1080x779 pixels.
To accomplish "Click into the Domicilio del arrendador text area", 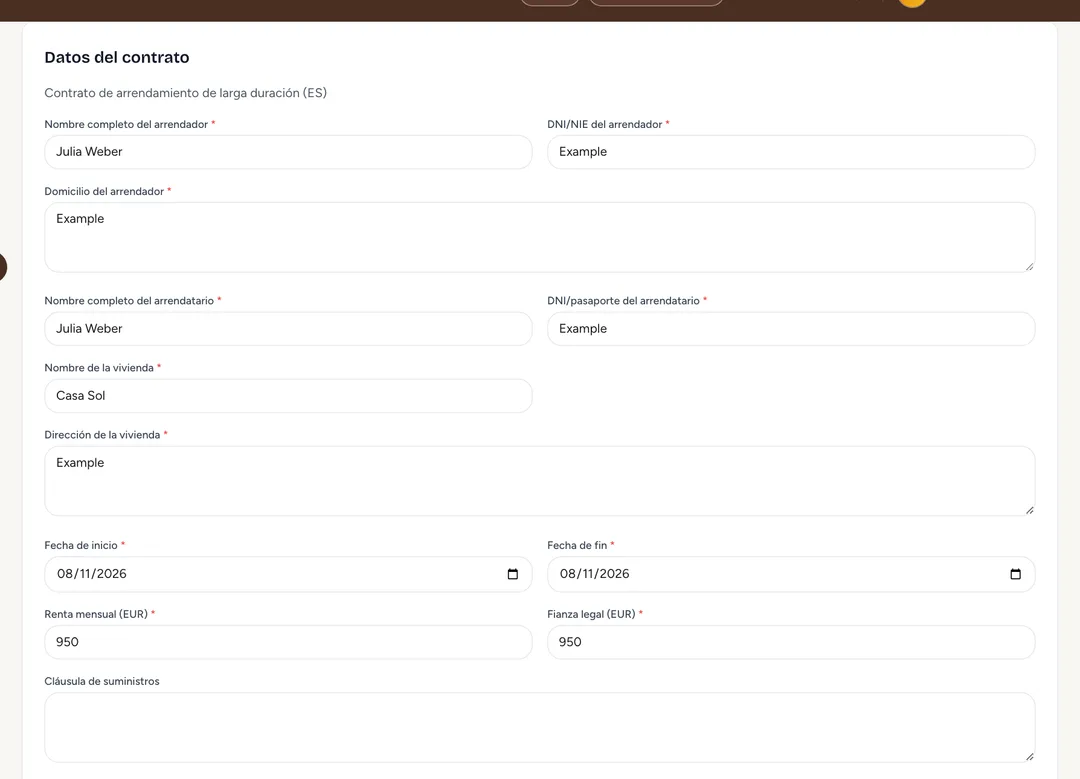I will pos(540,237).
